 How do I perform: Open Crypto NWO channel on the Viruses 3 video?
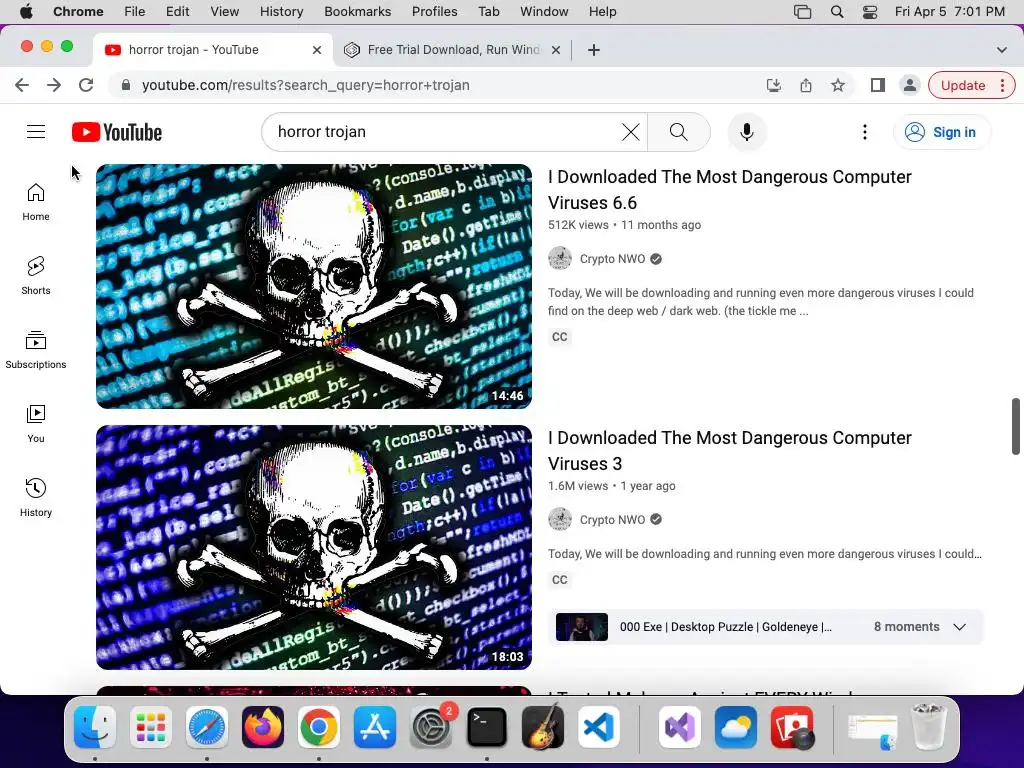[x=613, y=520]
